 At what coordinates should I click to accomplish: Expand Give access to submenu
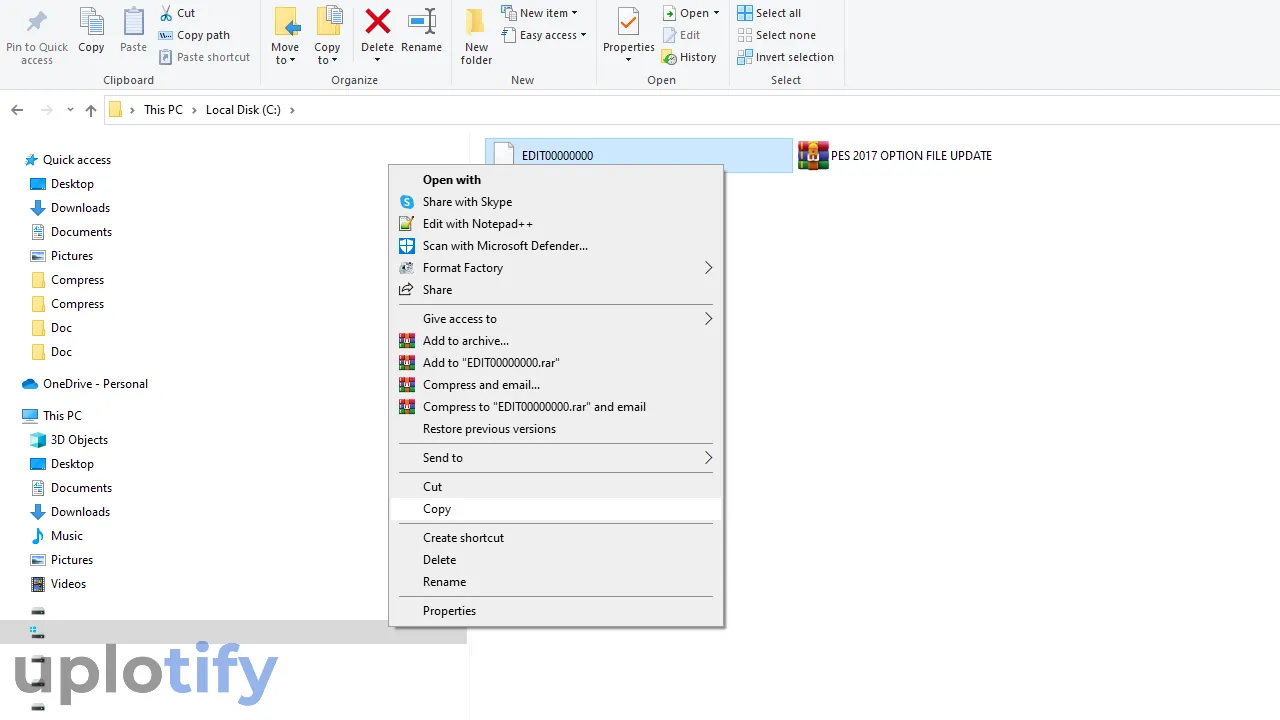555,319
